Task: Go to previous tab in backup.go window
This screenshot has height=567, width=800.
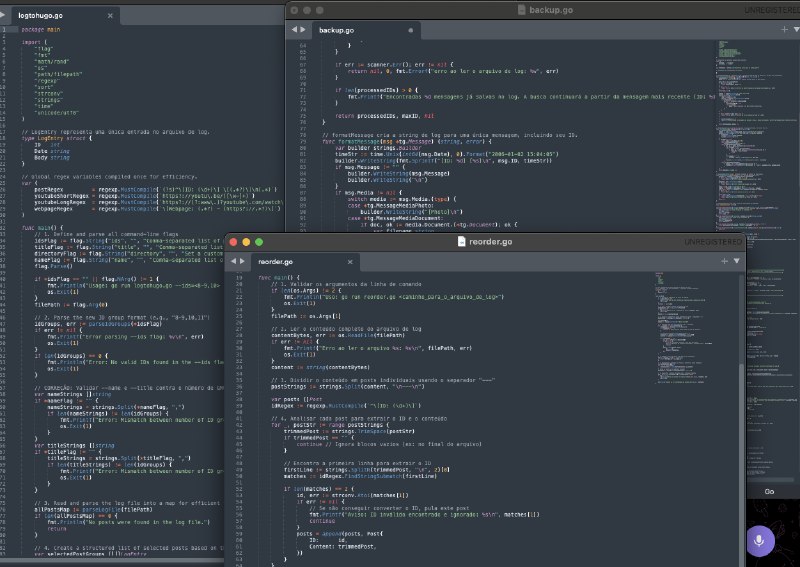Action: [x=293, y=30]
